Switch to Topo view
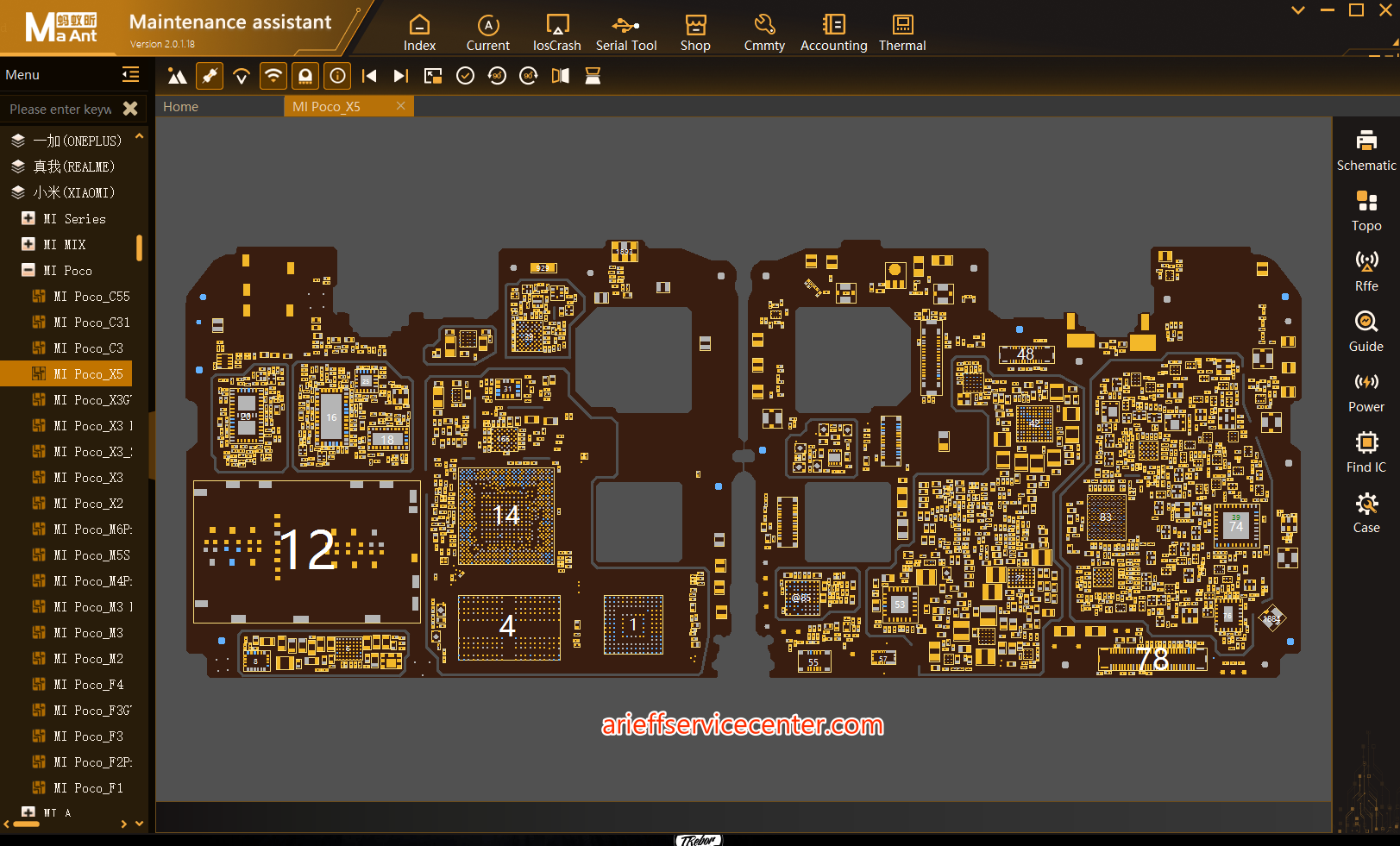The height and width of the screenshot is (846, 1400). click(x=1366, y=211)
